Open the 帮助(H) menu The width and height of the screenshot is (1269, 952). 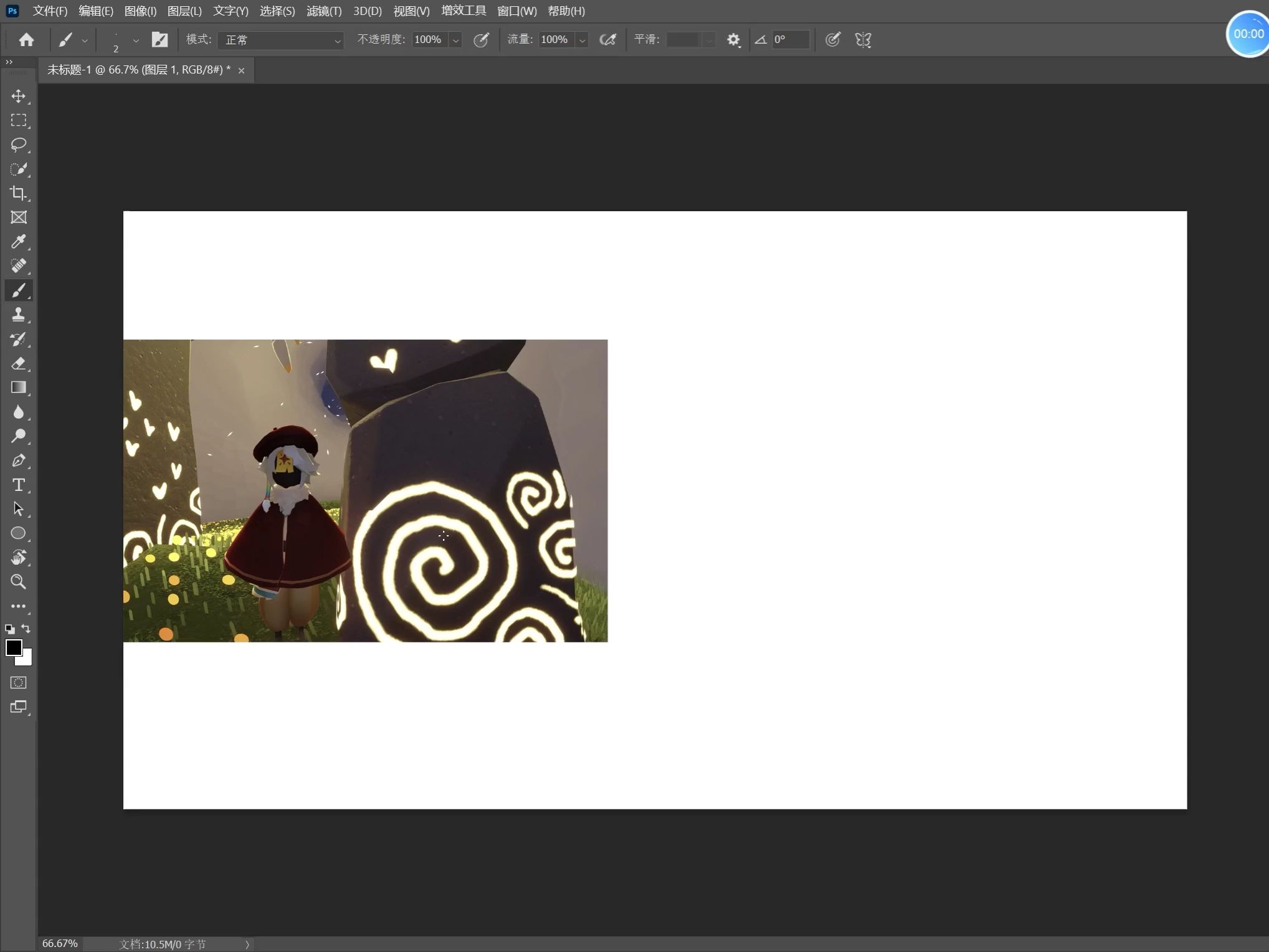coord(566,11)
